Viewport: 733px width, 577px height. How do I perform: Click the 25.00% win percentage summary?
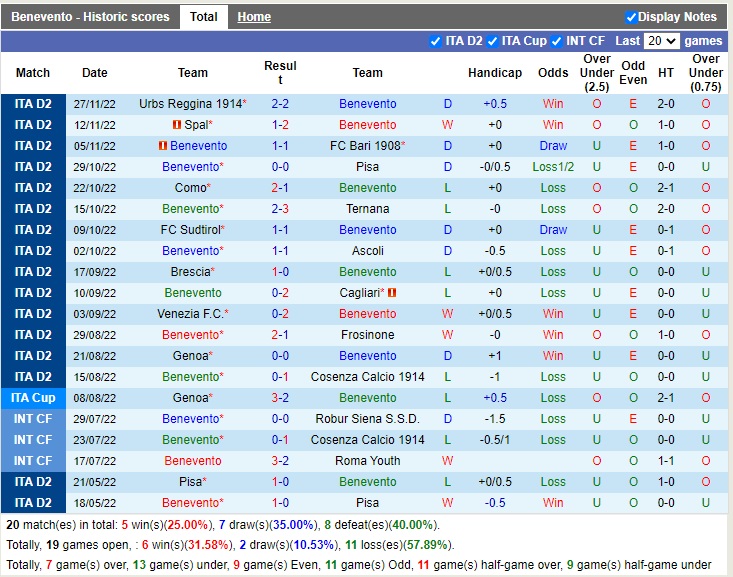coord(187,525)
